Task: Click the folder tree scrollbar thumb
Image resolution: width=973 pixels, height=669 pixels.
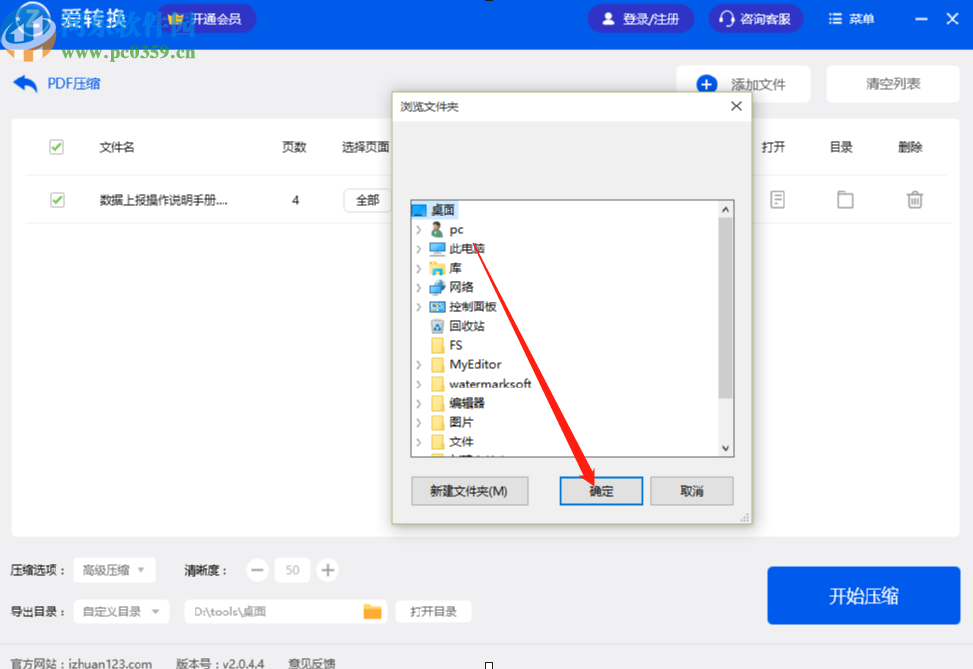Action: 725,308
